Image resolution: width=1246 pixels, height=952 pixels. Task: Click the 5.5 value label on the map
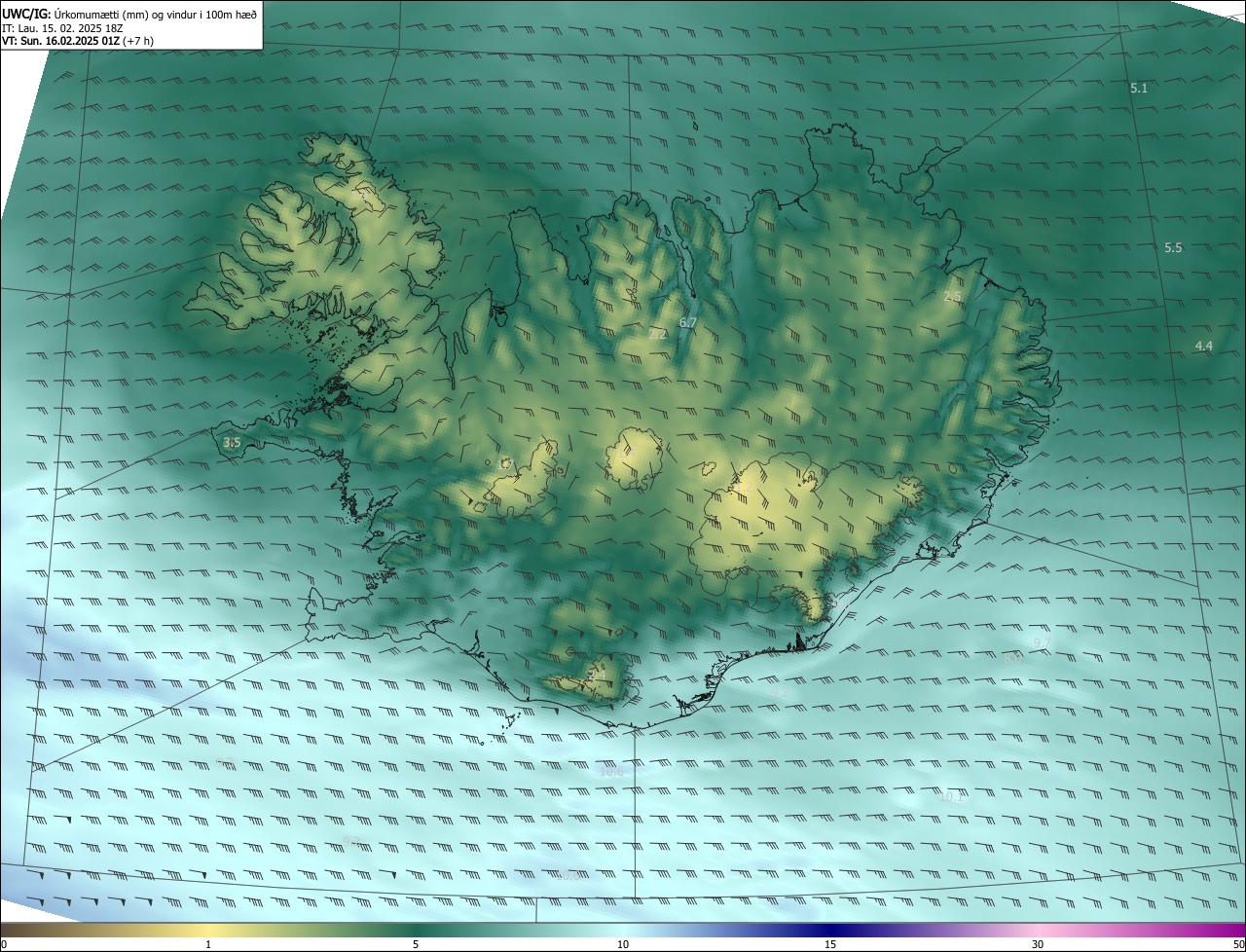1173,248
